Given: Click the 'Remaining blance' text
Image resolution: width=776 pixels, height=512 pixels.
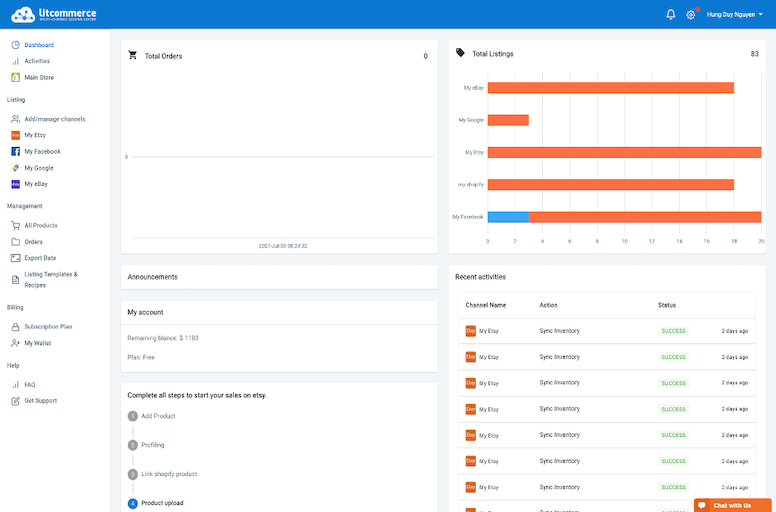Looking at the screenshot, I should point(163,338).
